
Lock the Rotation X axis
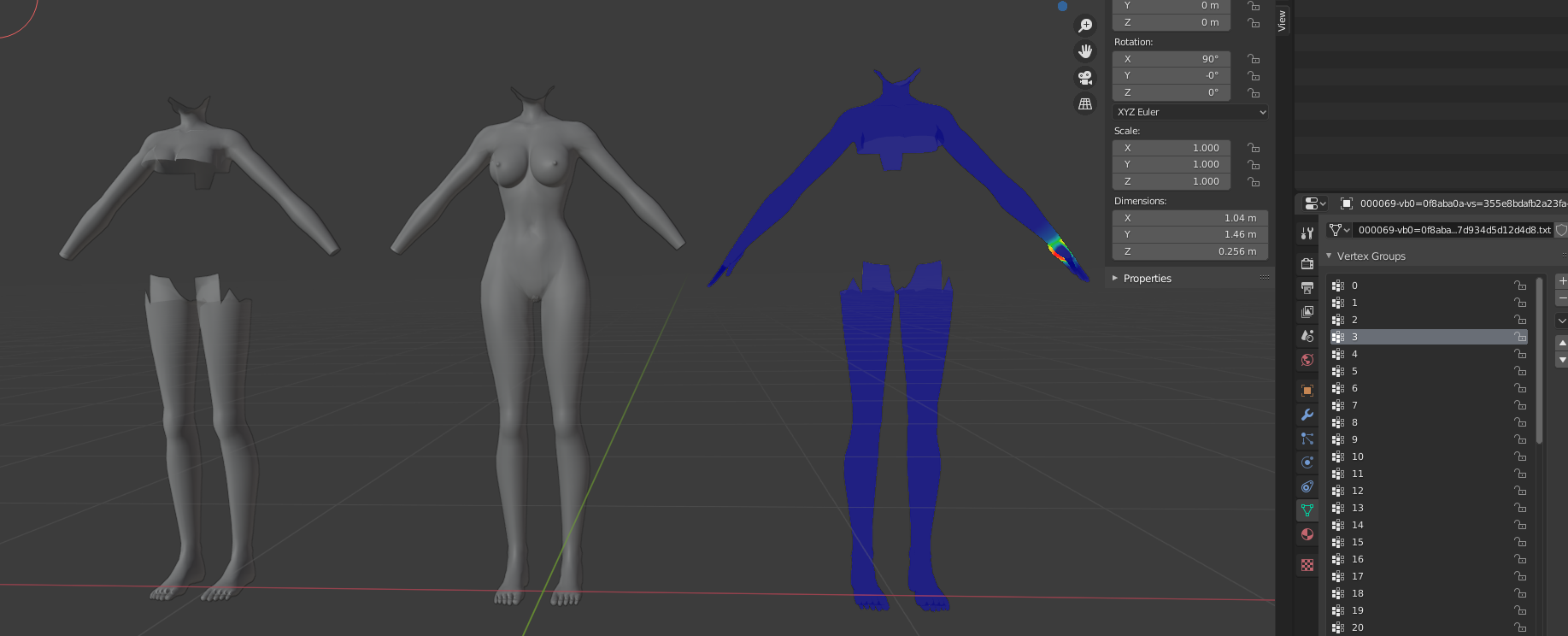[1254, 59]
